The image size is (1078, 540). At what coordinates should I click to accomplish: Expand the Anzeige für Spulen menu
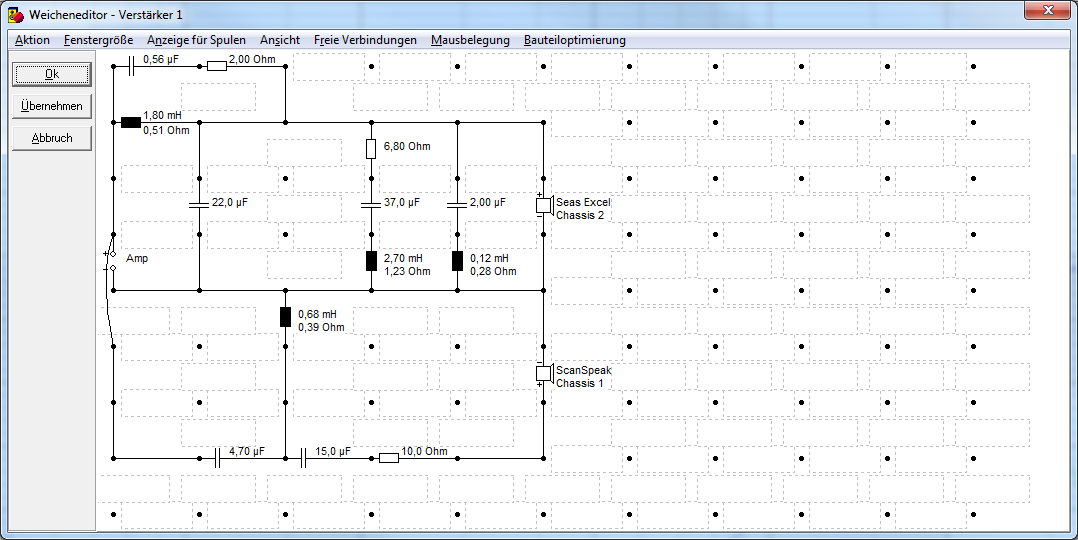tap(196, 40)
